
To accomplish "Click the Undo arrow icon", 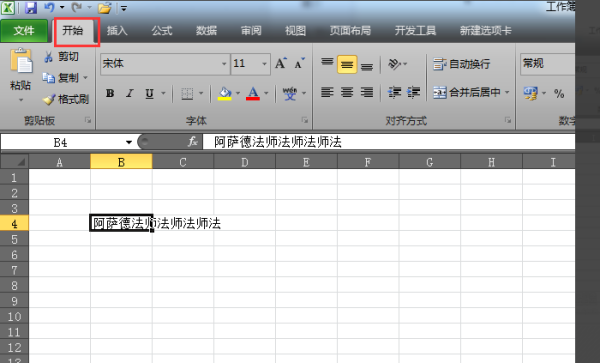I will pyautogui.click(x=49, y=7).
